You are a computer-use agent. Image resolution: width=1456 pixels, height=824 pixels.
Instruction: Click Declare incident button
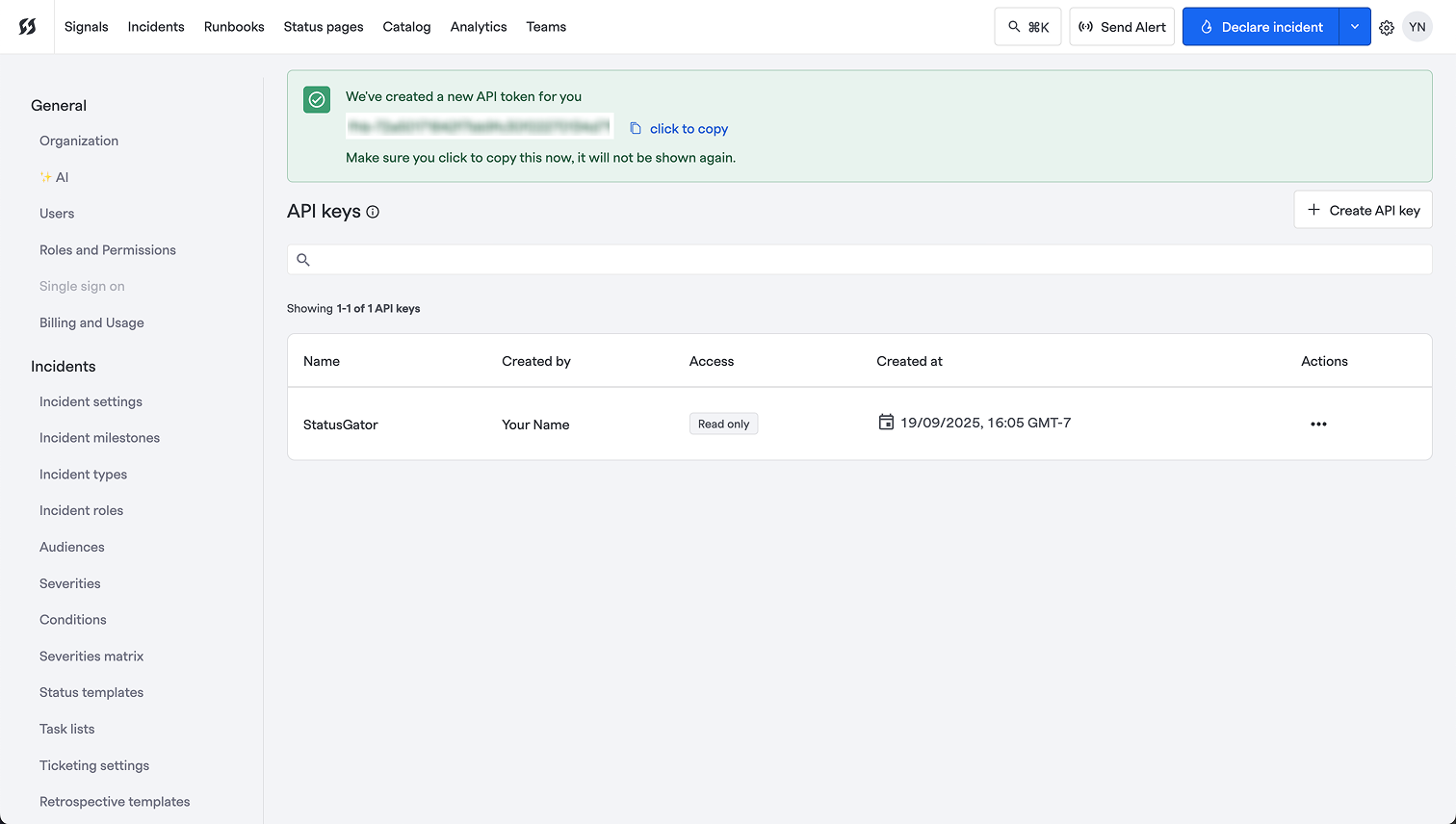[1261, 27]
